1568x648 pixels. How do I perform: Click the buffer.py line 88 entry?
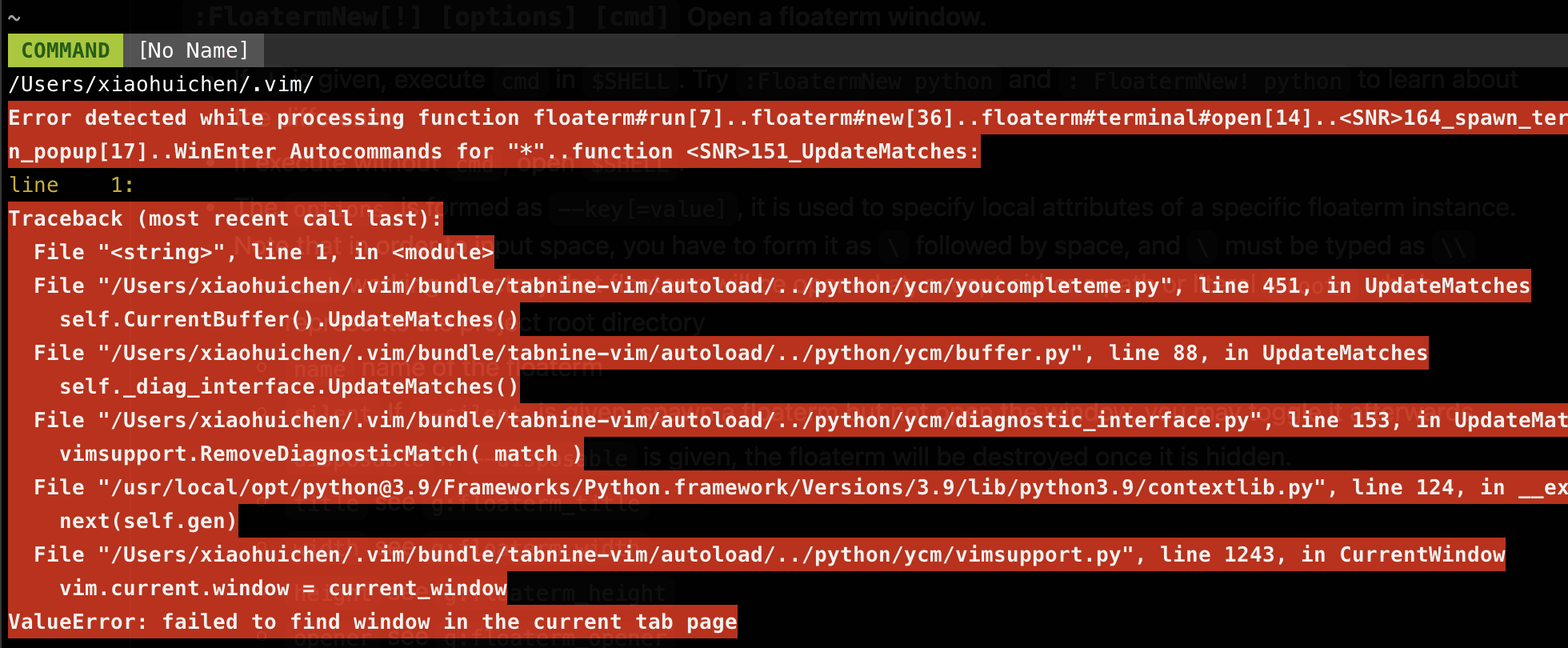730,353
